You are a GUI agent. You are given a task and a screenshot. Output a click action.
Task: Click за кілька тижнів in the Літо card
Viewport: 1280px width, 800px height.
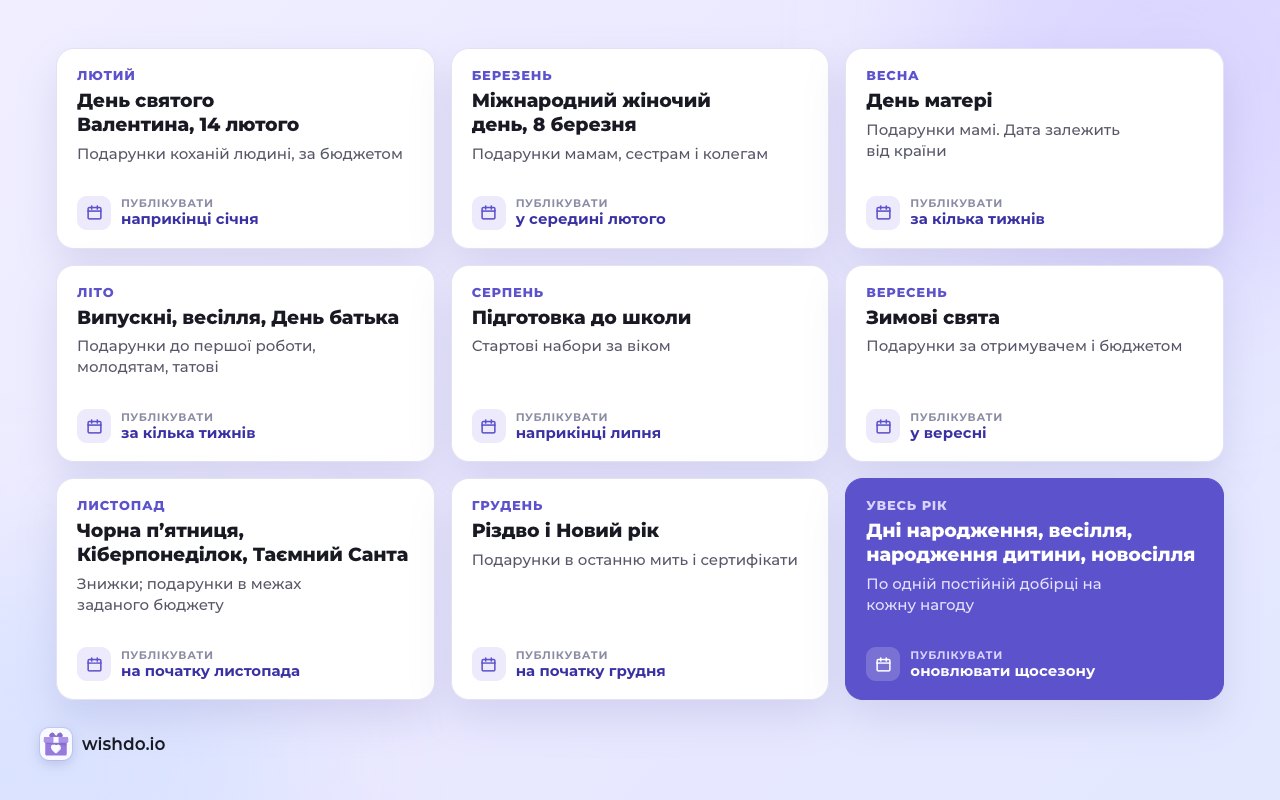click(x=188, y=433)
